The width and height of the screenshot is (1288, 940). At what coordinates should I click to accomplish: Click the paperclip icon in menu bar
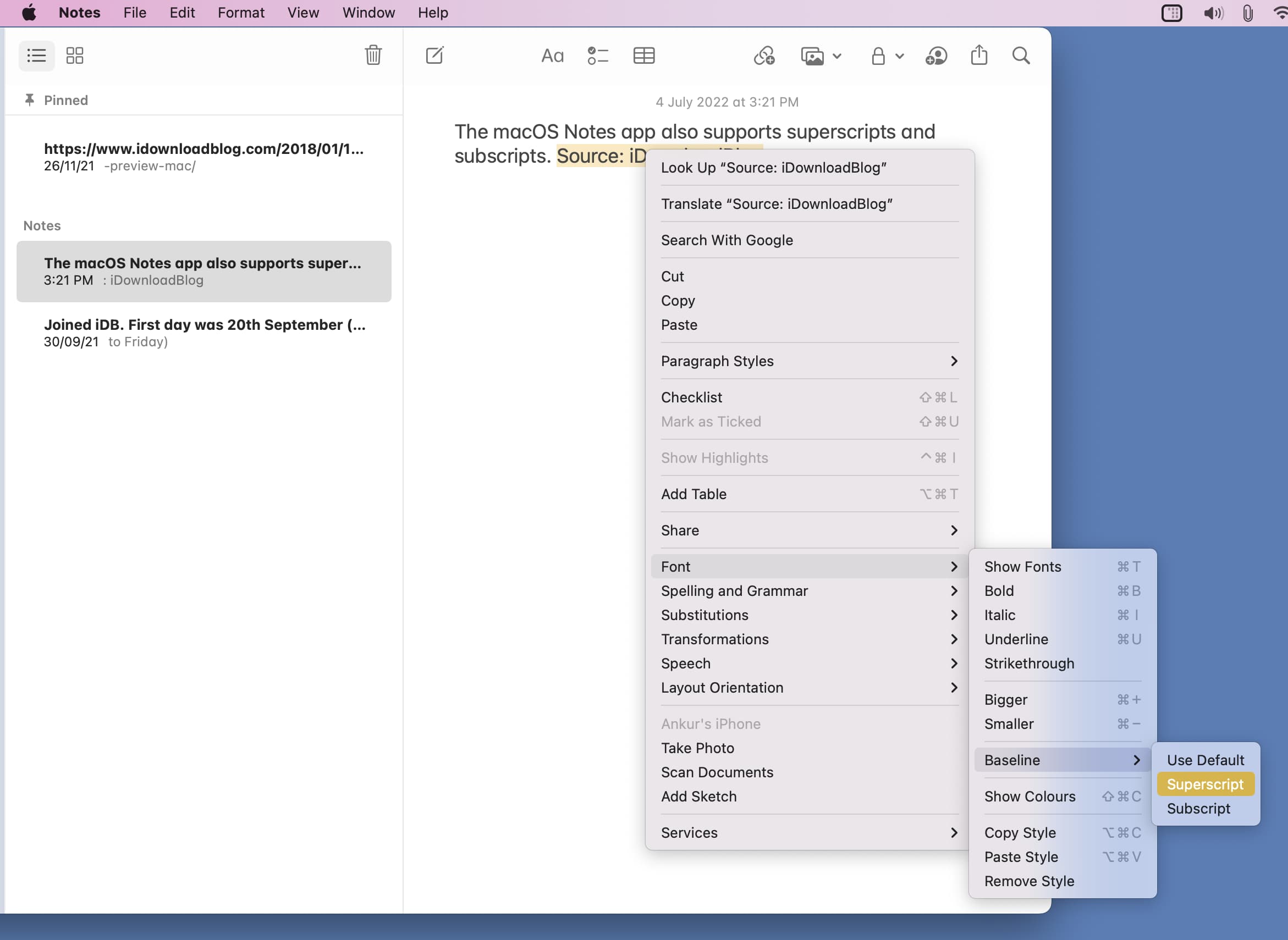tap(1248, 13)
